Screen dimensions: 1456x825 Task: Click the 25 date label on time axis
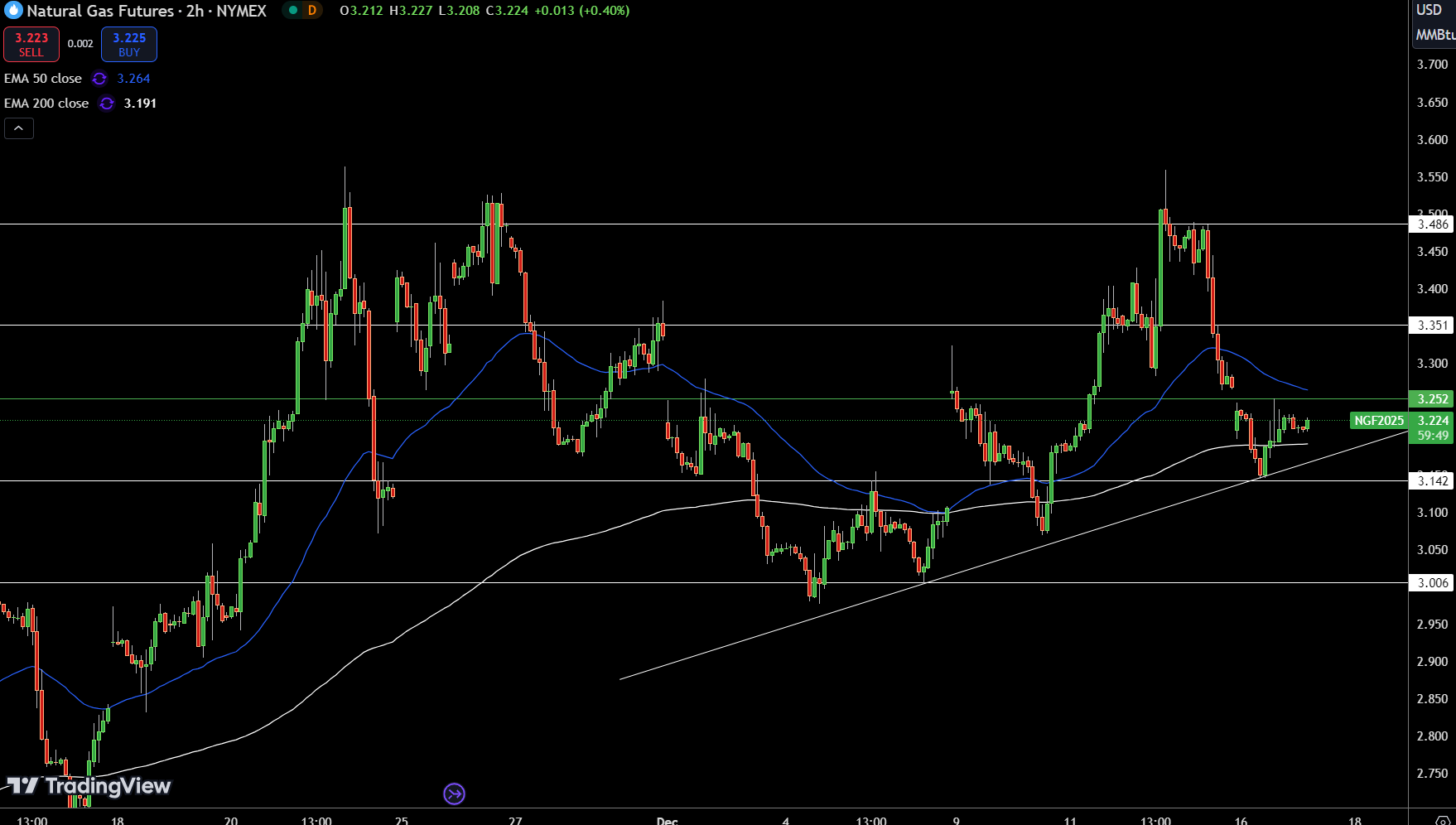402,821
